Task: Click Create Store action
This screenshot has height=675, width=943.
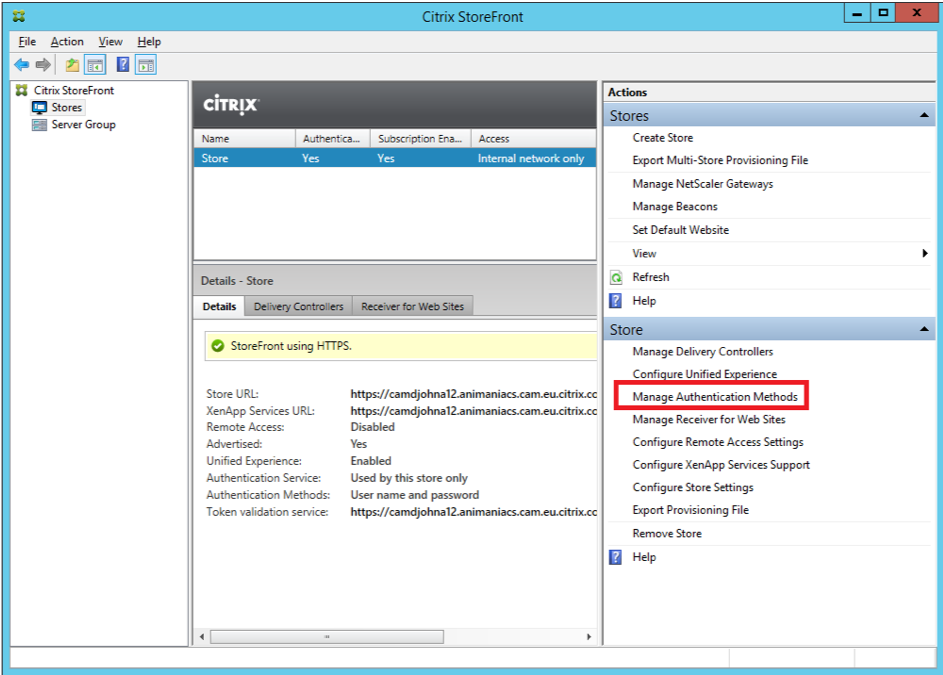Action: 662,138
